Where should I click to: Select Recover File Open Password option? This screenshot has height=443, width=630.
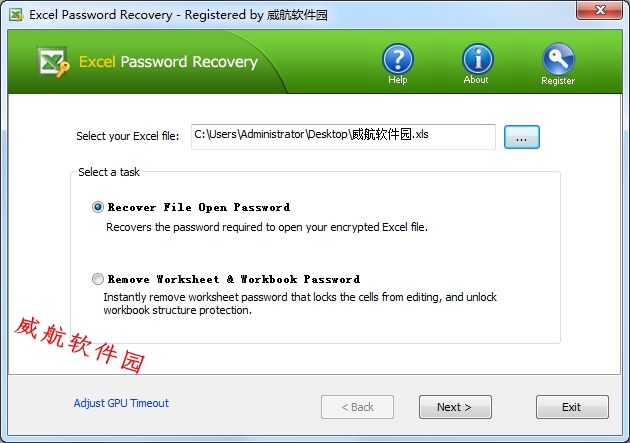[98, 207]
